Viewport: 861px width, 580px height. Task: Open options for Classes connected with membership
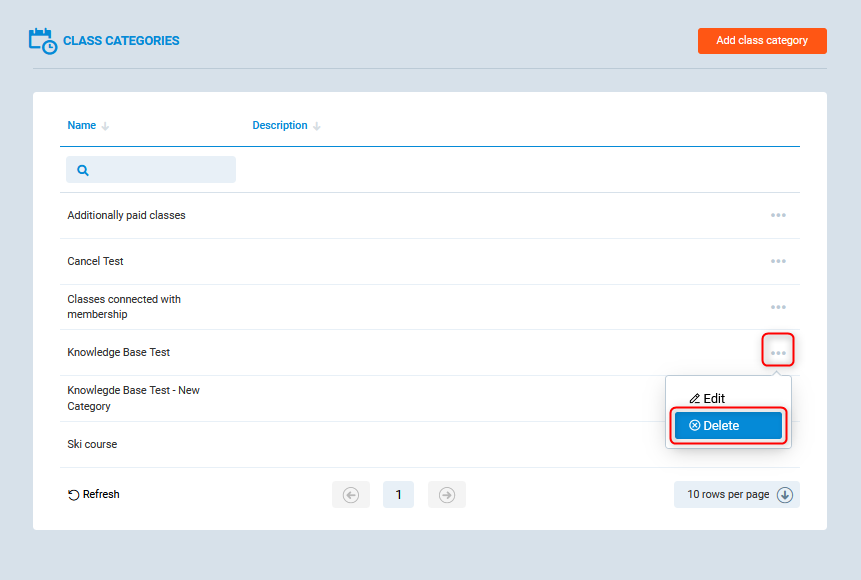(778, 307)
